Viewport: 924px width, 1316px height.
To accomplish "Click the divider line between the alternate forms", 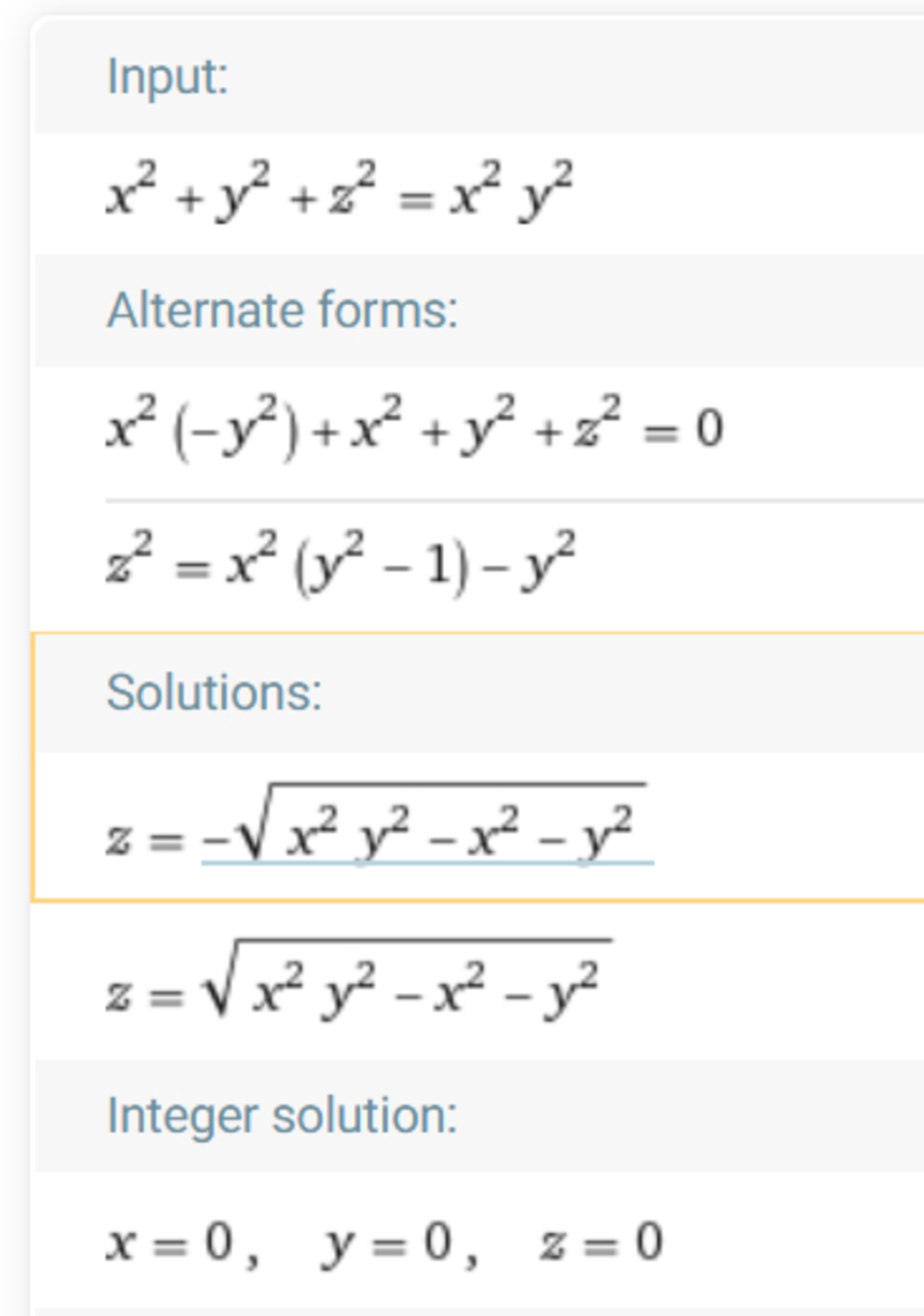I will 514,499.
